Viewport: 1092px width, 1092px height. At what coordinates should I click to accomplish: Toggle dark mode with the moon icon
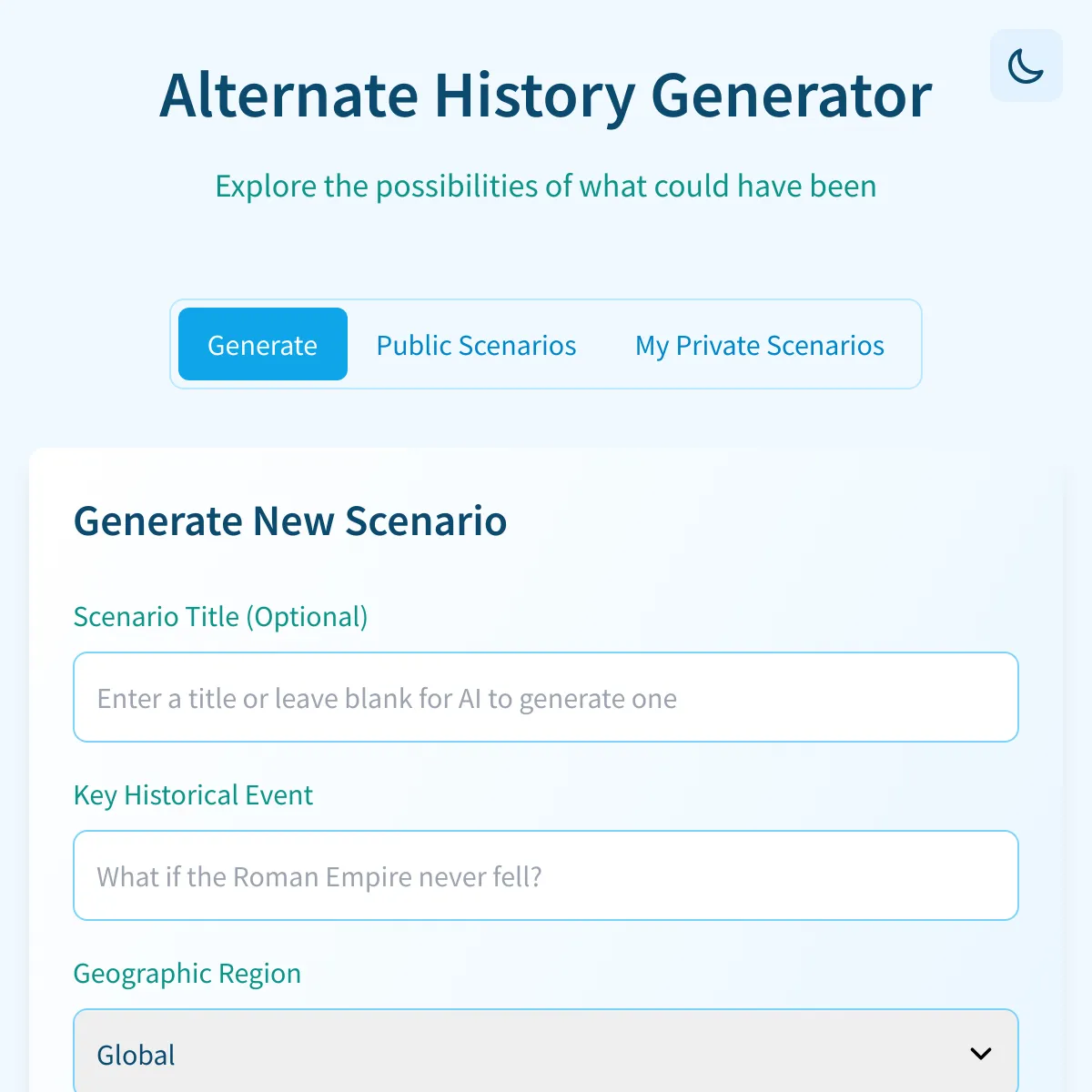coord(1026,66)
